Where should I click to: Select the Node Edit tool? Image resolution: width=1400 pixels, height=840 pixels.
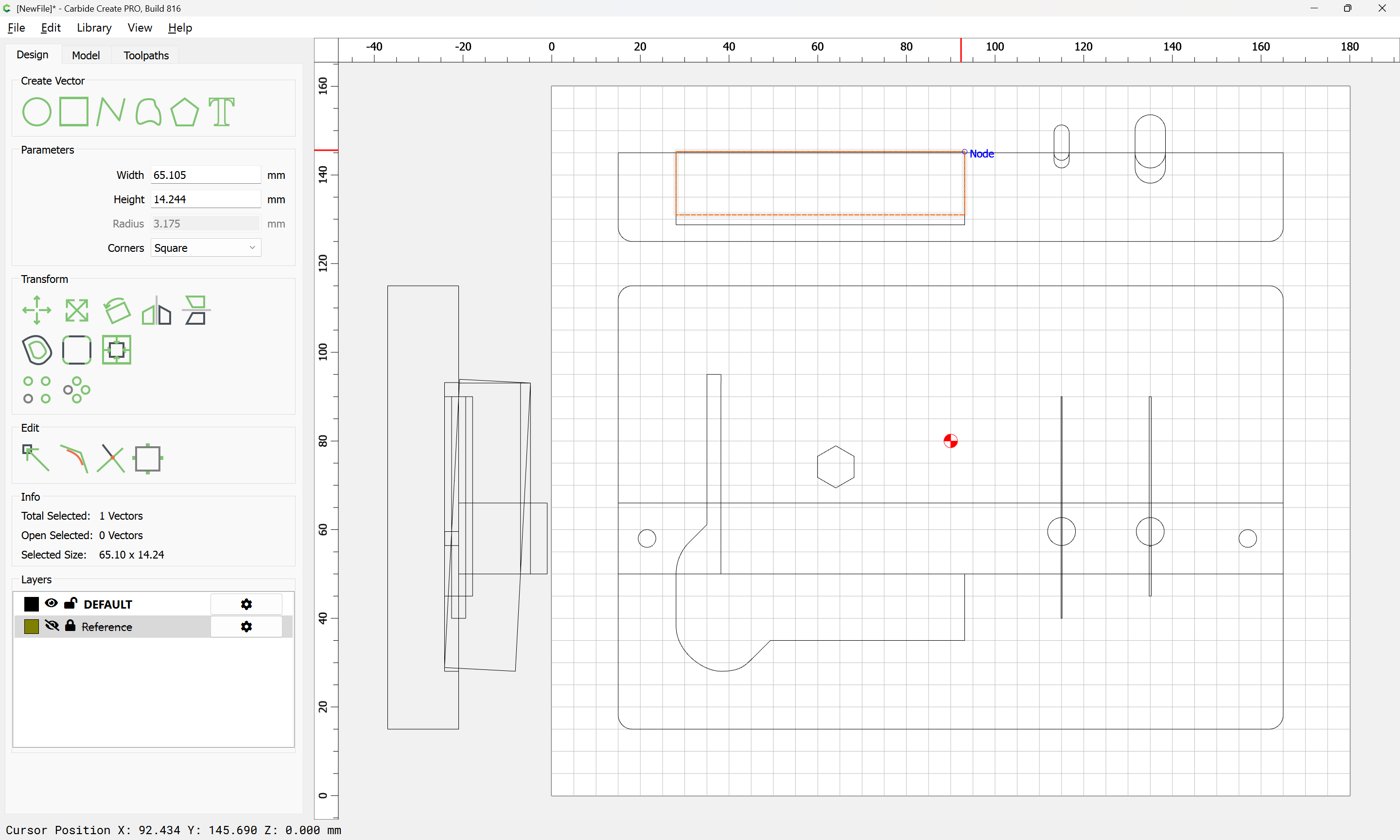pyautogui.click(x=35, y=458)
